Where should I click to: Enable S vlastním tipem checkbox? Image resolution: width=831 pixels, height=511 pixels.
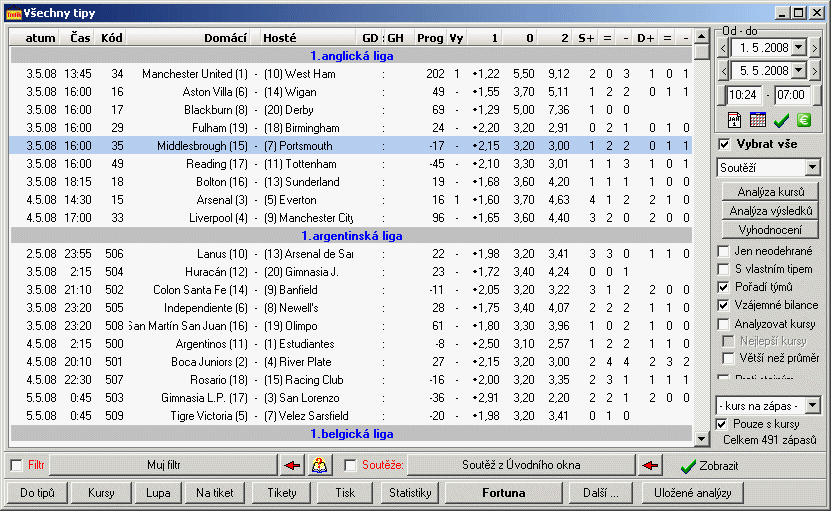(723, 269)
